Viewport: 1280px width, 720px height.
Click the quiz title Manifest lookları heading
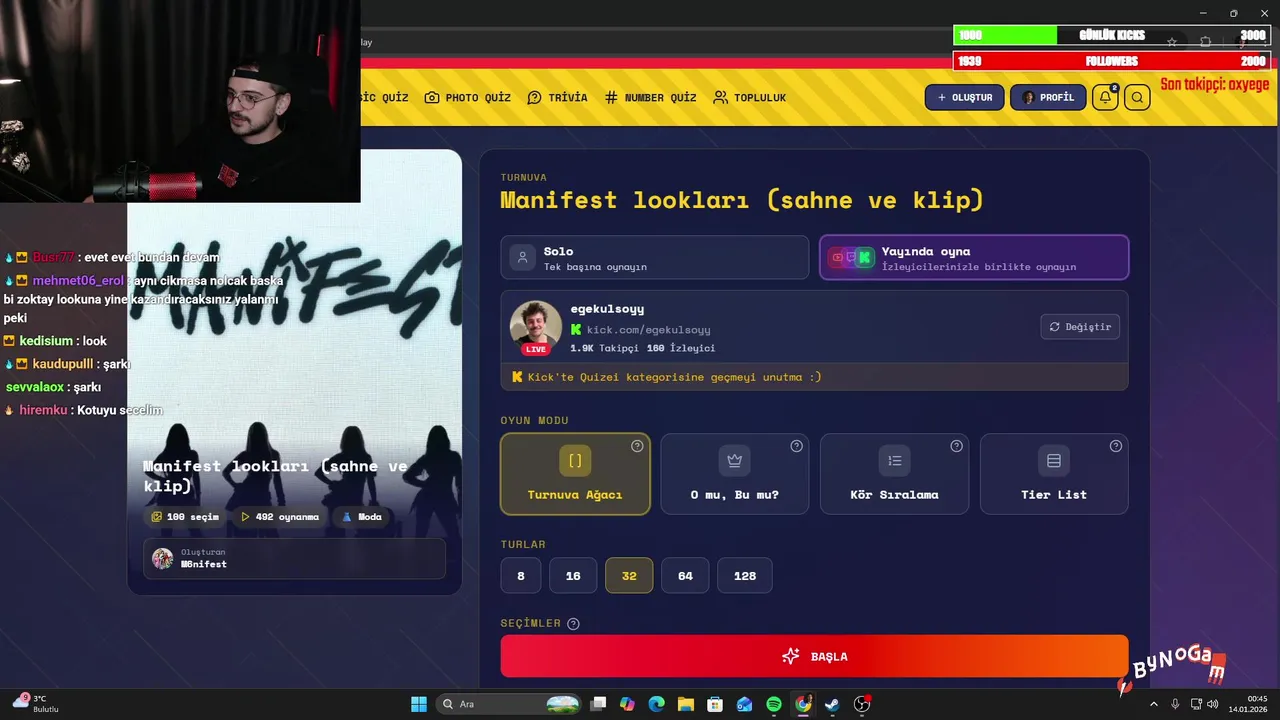(742, 200)
